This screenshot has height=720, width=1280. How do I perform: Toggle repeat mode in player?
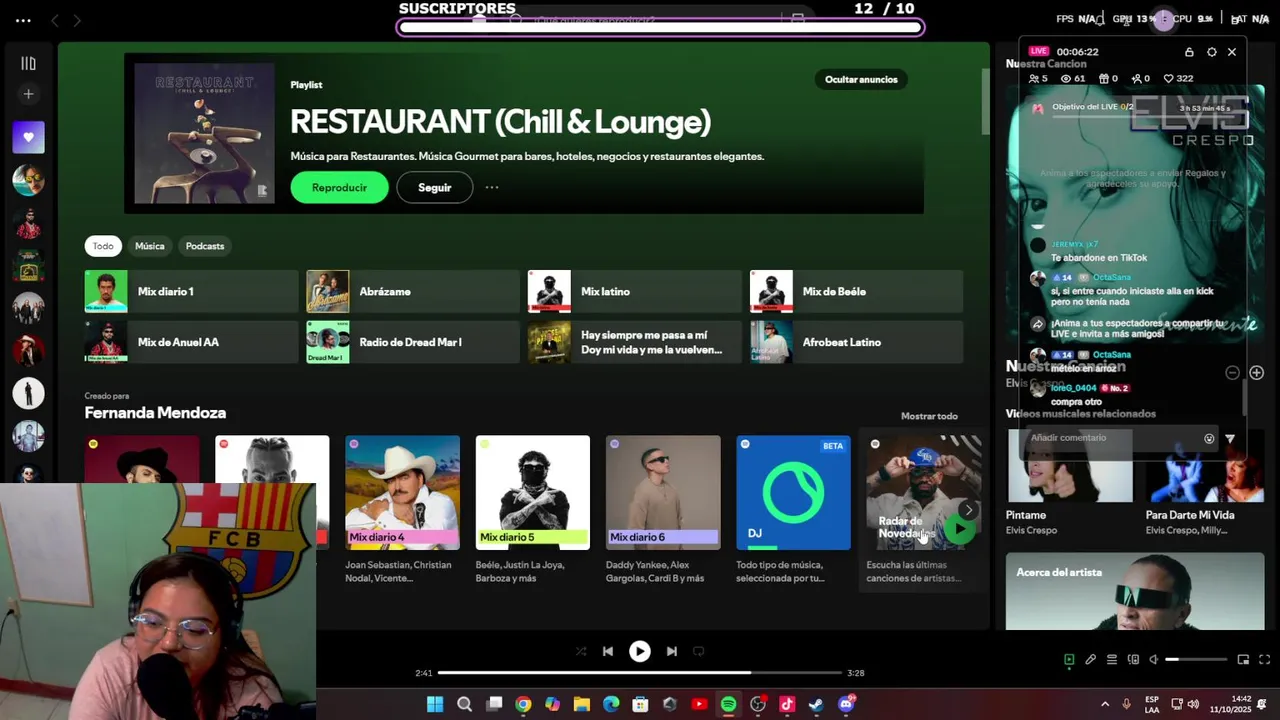(x=699, y=651)
